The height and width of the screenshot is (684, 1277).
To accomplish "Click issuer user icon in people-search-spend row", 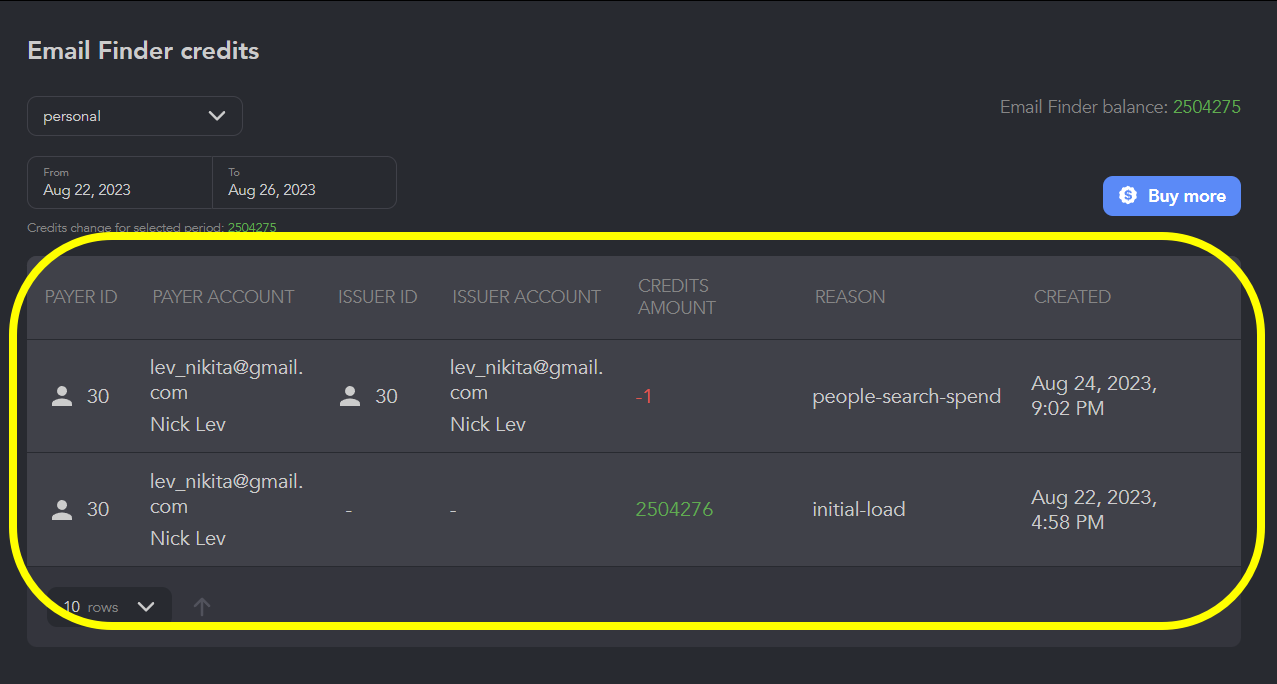I will tap(350, 396).
